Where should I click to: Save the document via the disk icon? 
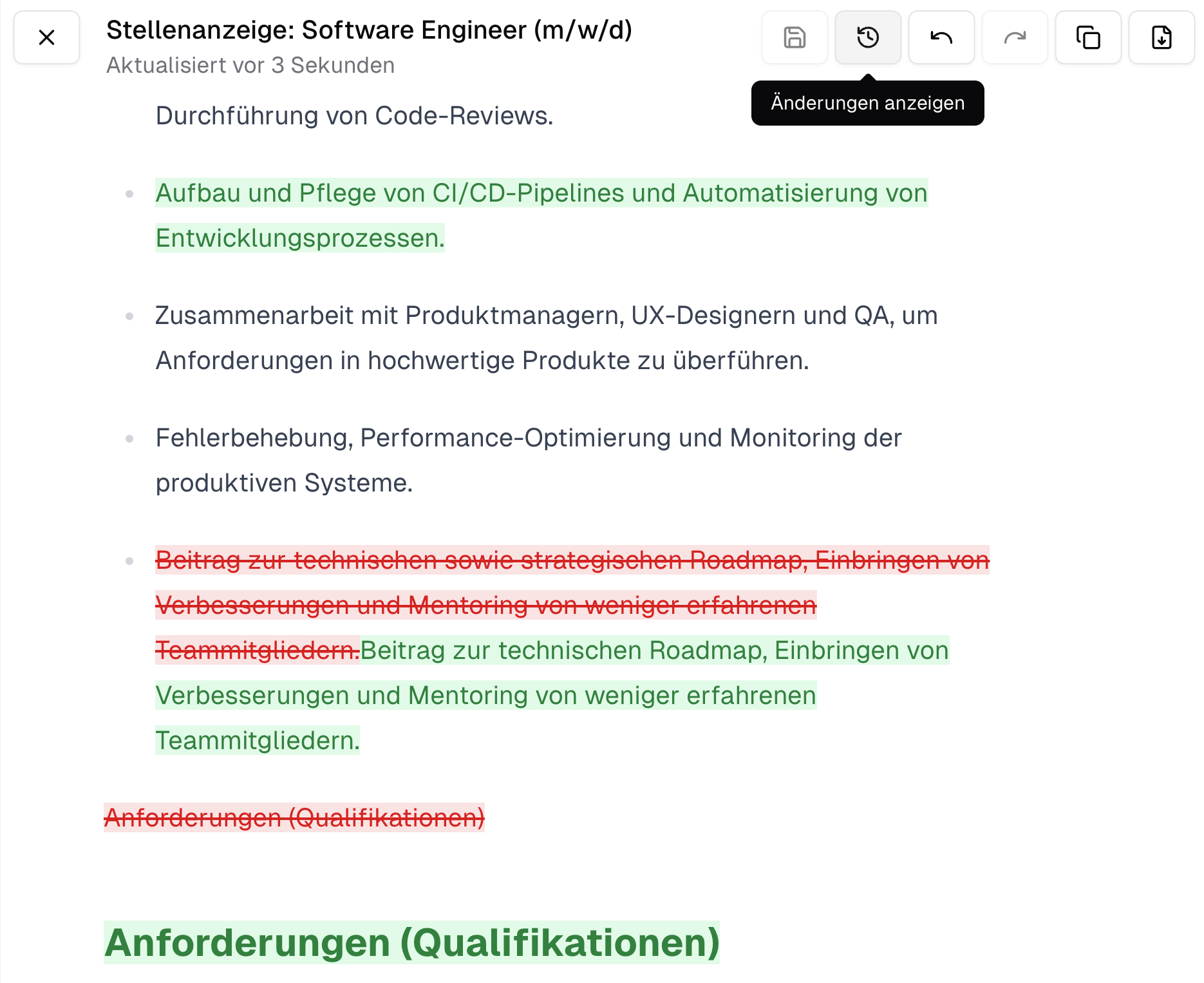click(x=794, y=38)
